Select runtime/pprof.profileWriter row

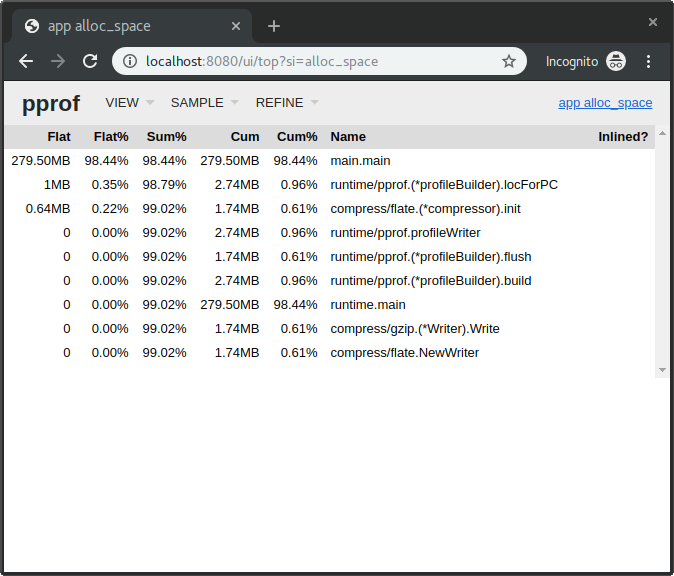click(x=330, y=233)
